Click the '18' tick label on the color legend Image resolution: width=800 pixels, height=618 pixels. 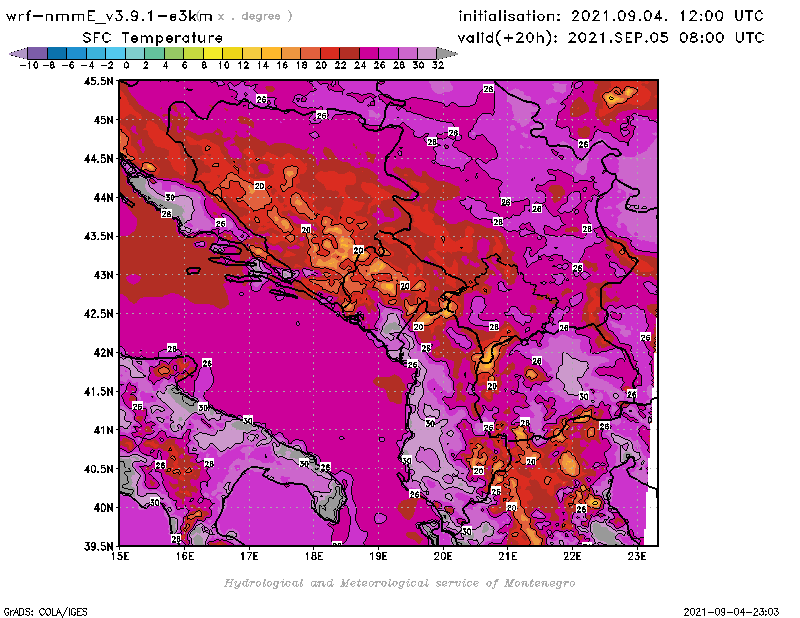click(x=302, y=65)
